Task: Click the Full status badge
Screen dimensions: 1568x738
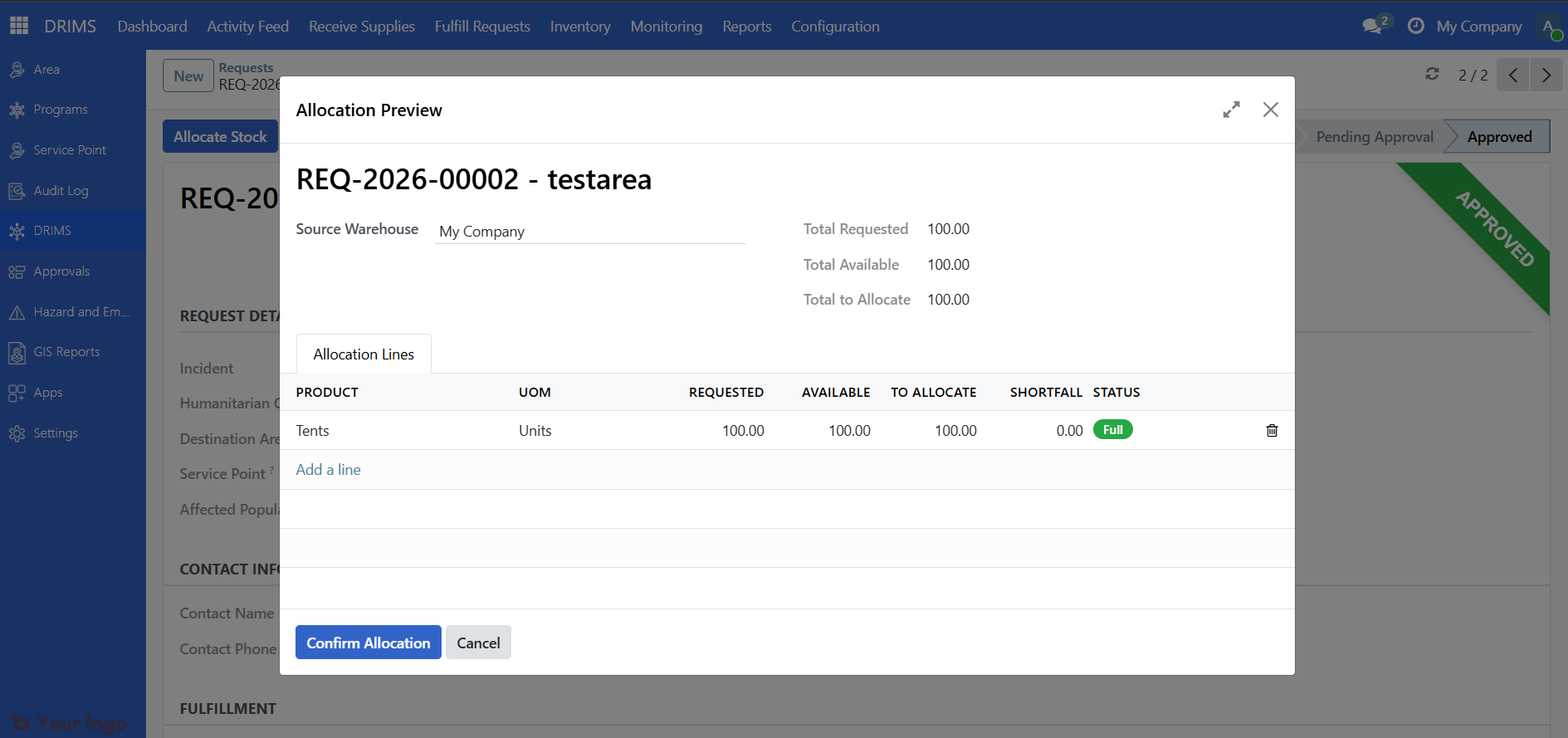Action: coord(1113,430)
